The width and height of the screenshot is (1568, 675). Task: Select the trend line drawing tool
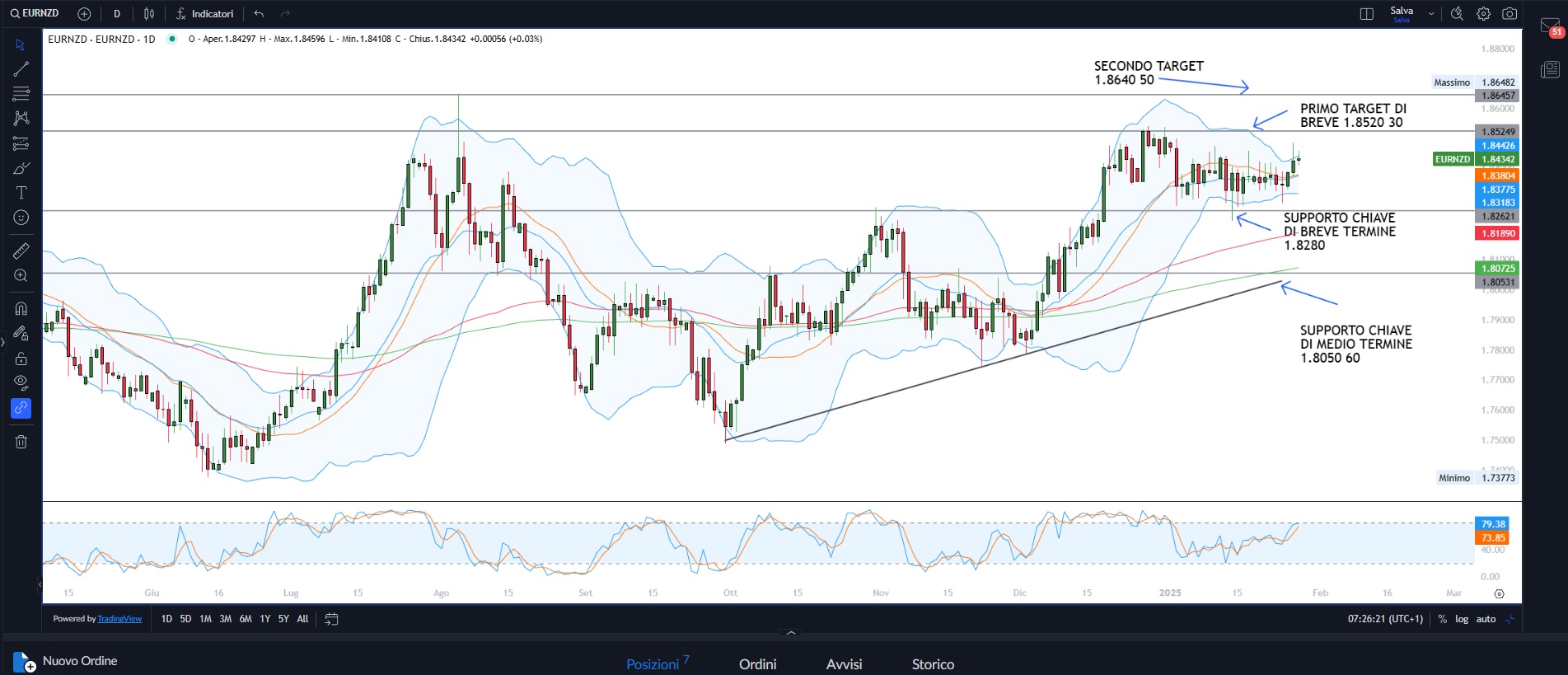21,69
